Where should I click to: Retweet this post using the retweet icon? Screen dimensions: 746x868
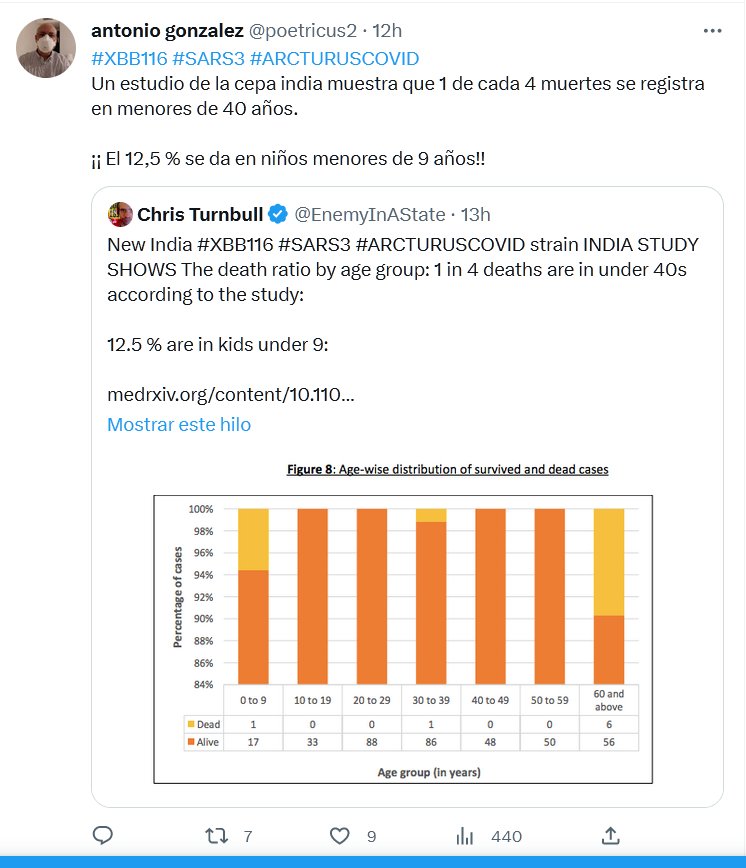215,836
